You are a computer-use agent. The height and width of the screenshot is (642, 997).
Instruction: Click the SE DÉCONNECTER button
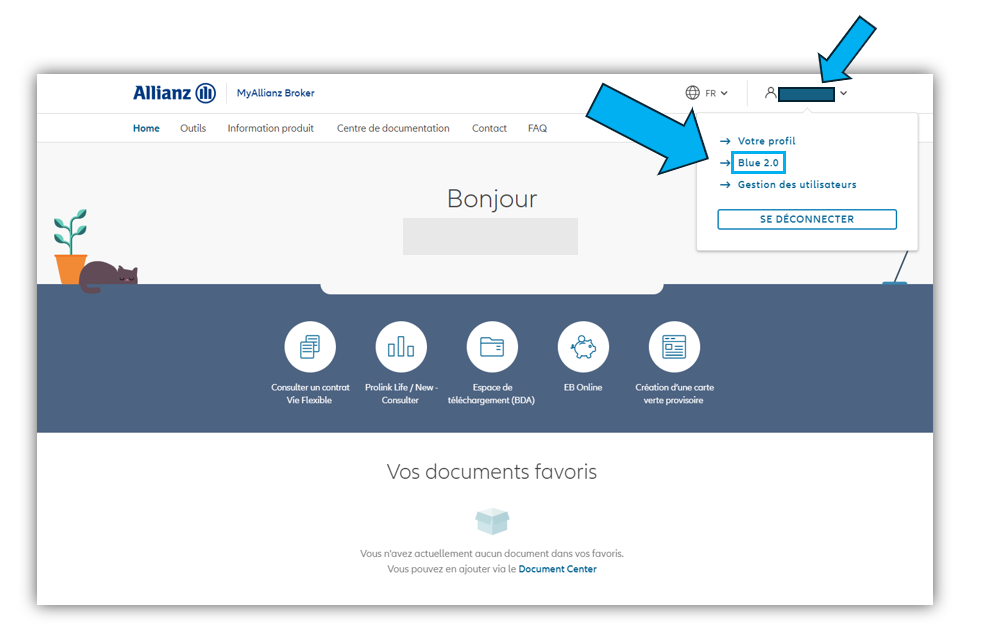806,219
